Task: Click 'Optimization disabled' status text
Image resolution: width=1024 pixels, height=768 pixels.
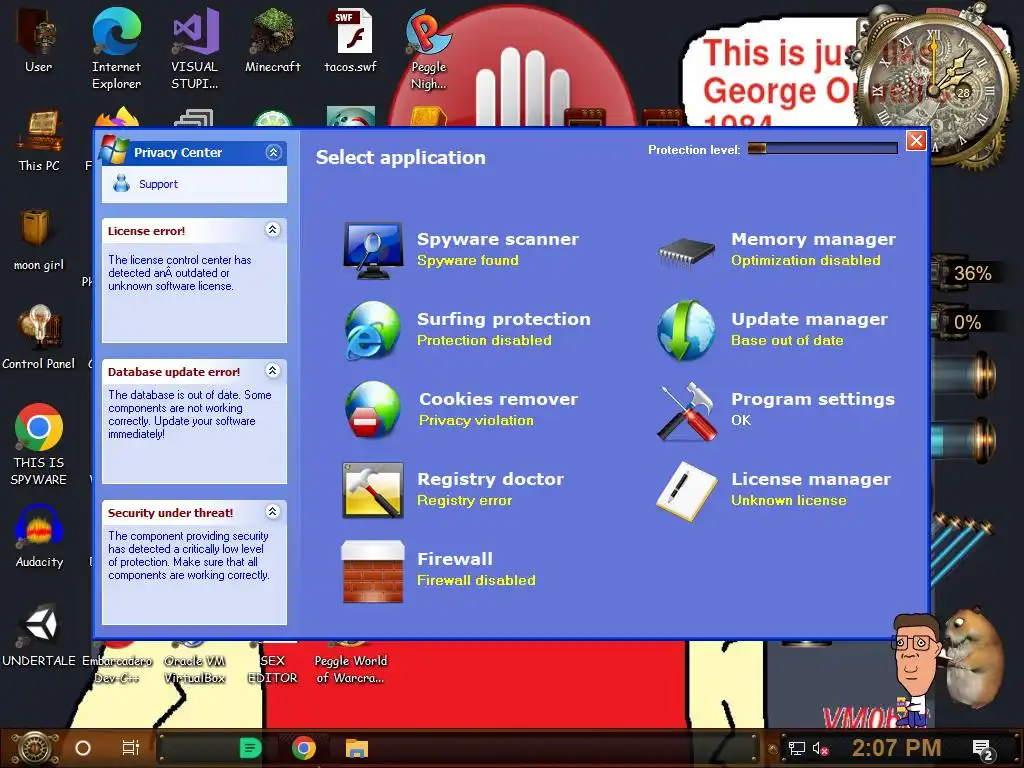Action: pyautogui.click(x=806, y=261)
